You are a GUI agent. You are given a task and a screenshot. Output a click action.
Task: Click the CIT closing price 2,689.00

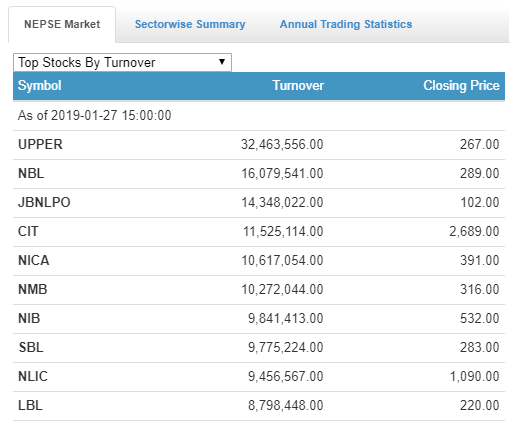(474, 231)
